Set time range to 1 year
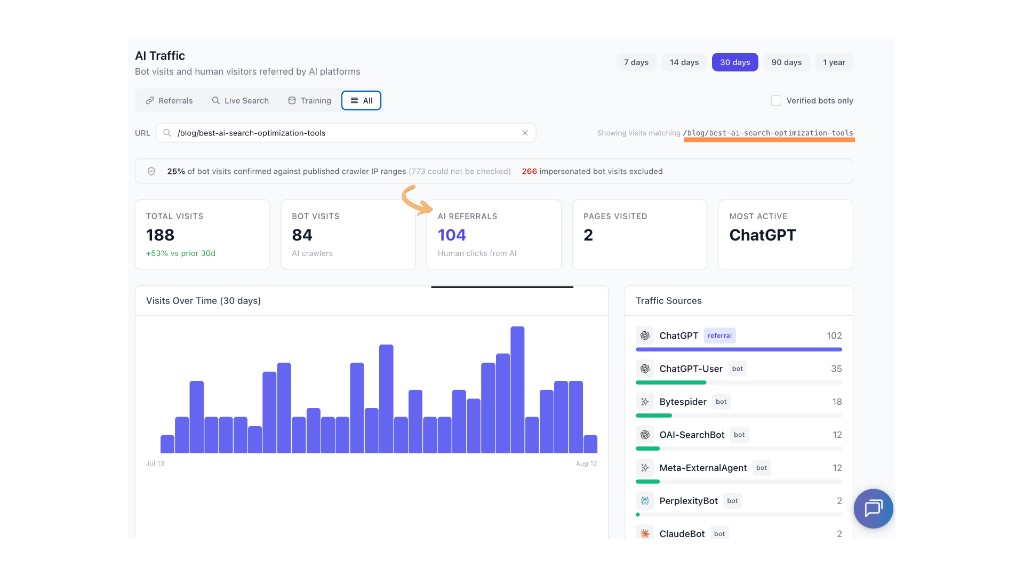Viewport: 1024px width, 576px height. (x=834, y=62)
